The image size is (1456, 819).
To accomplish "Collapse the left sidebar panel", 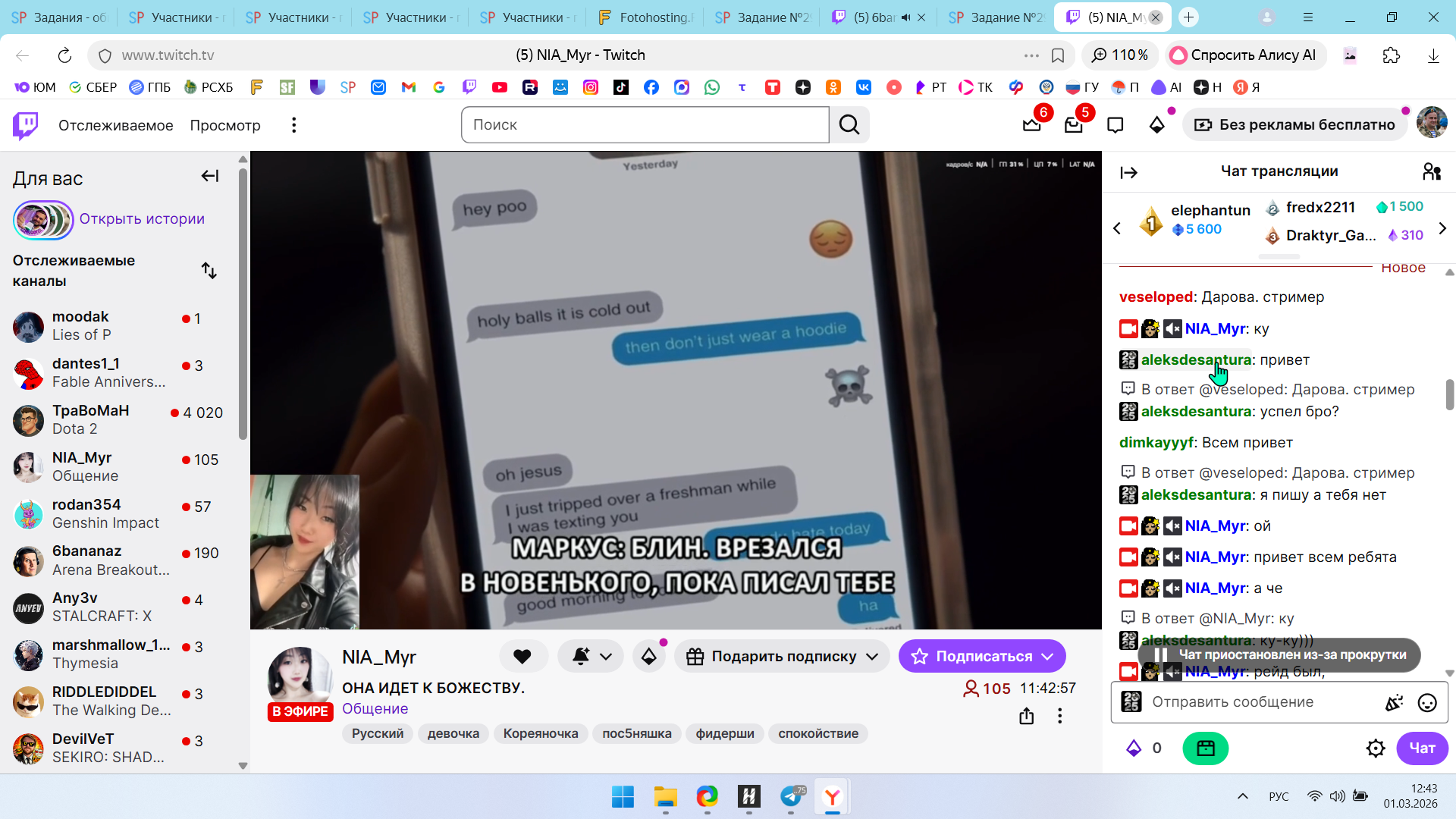I will pos(210,177).
